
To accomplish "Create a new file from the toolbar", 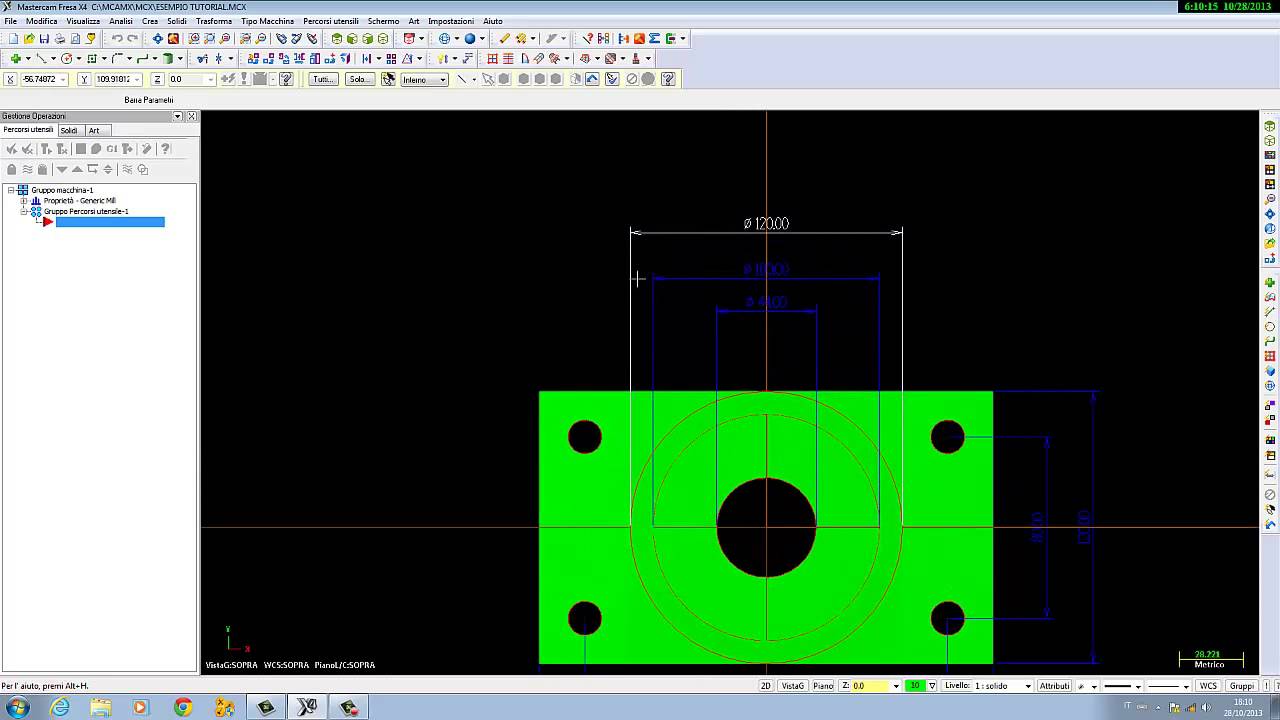I will click(x=13, y=39).
